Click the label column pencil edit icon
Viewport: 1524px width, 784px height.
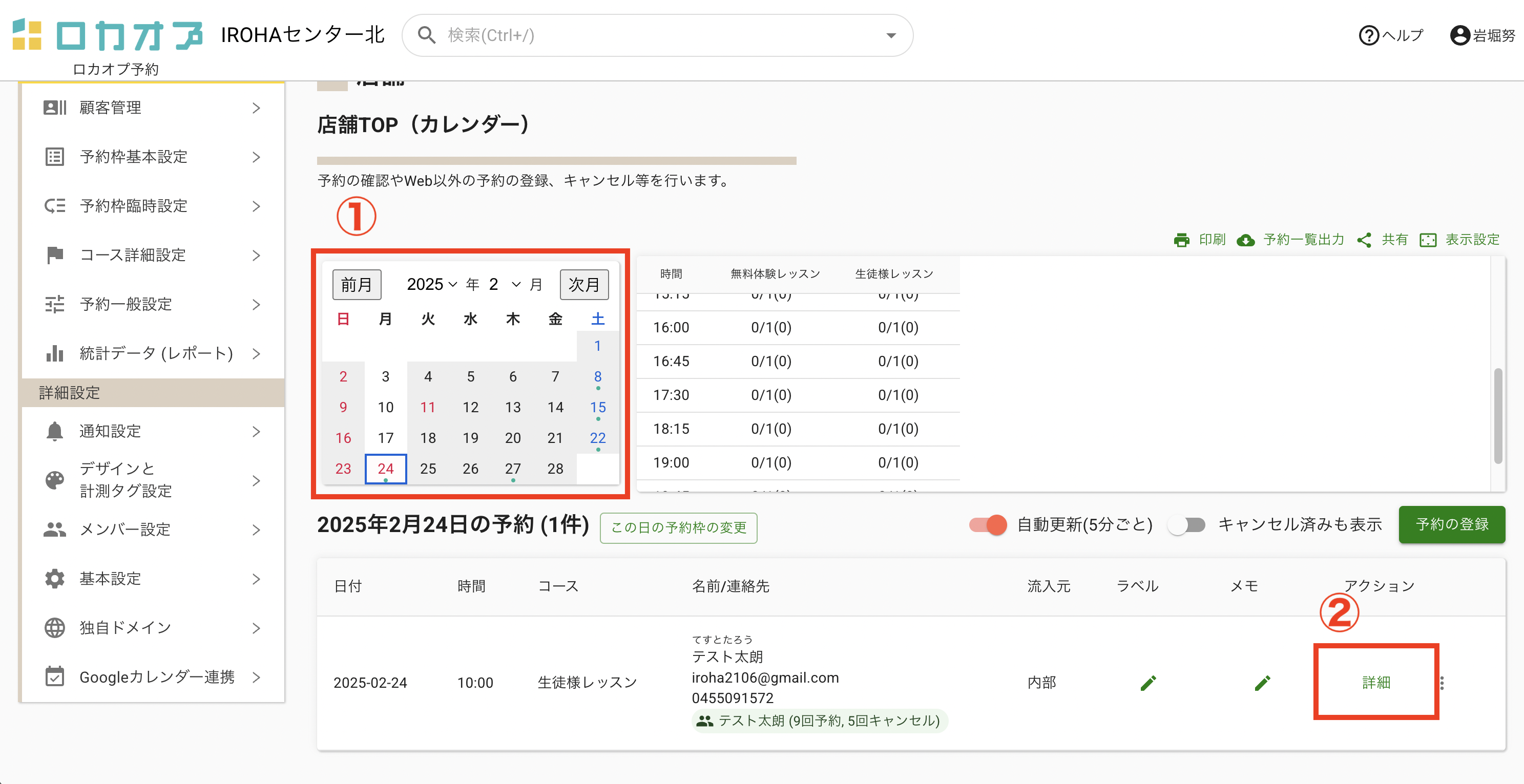pyautogui.click(x=1147, y=683)
